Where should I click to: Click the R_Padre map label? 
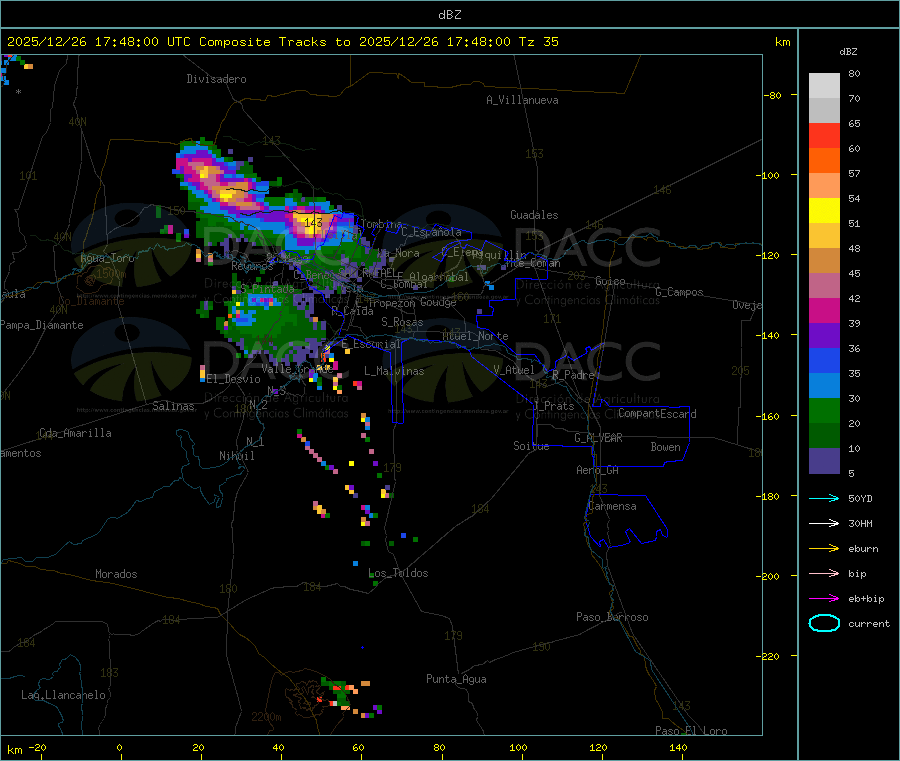(x=573, y=375)
